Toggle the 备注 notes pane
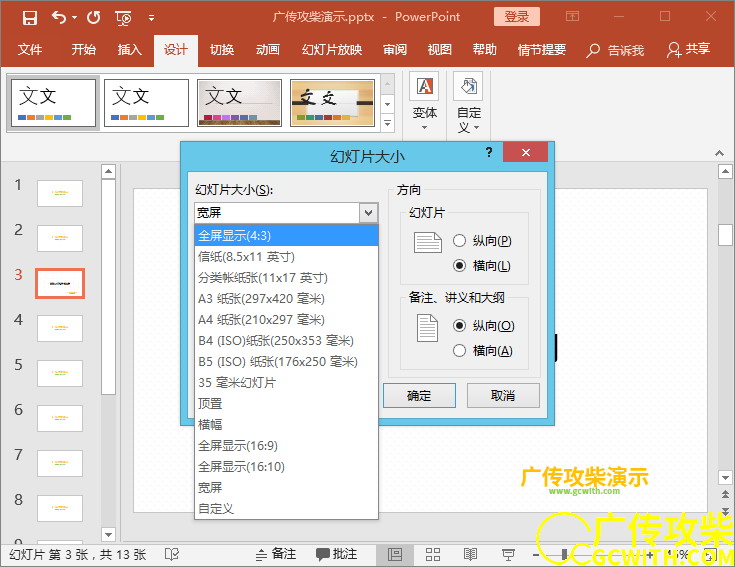 click(276, 554)
